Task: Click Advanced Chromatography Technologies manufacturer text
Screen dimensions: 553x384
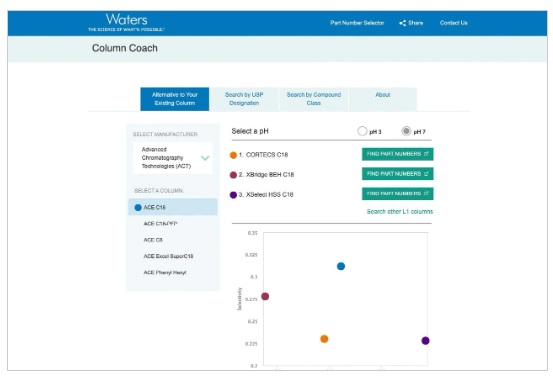Action: pos(166,158)
